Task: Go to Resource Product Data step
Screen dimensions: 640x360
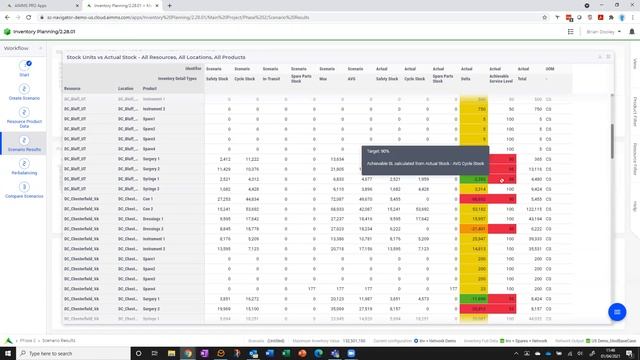Action: tap(24, 118)
